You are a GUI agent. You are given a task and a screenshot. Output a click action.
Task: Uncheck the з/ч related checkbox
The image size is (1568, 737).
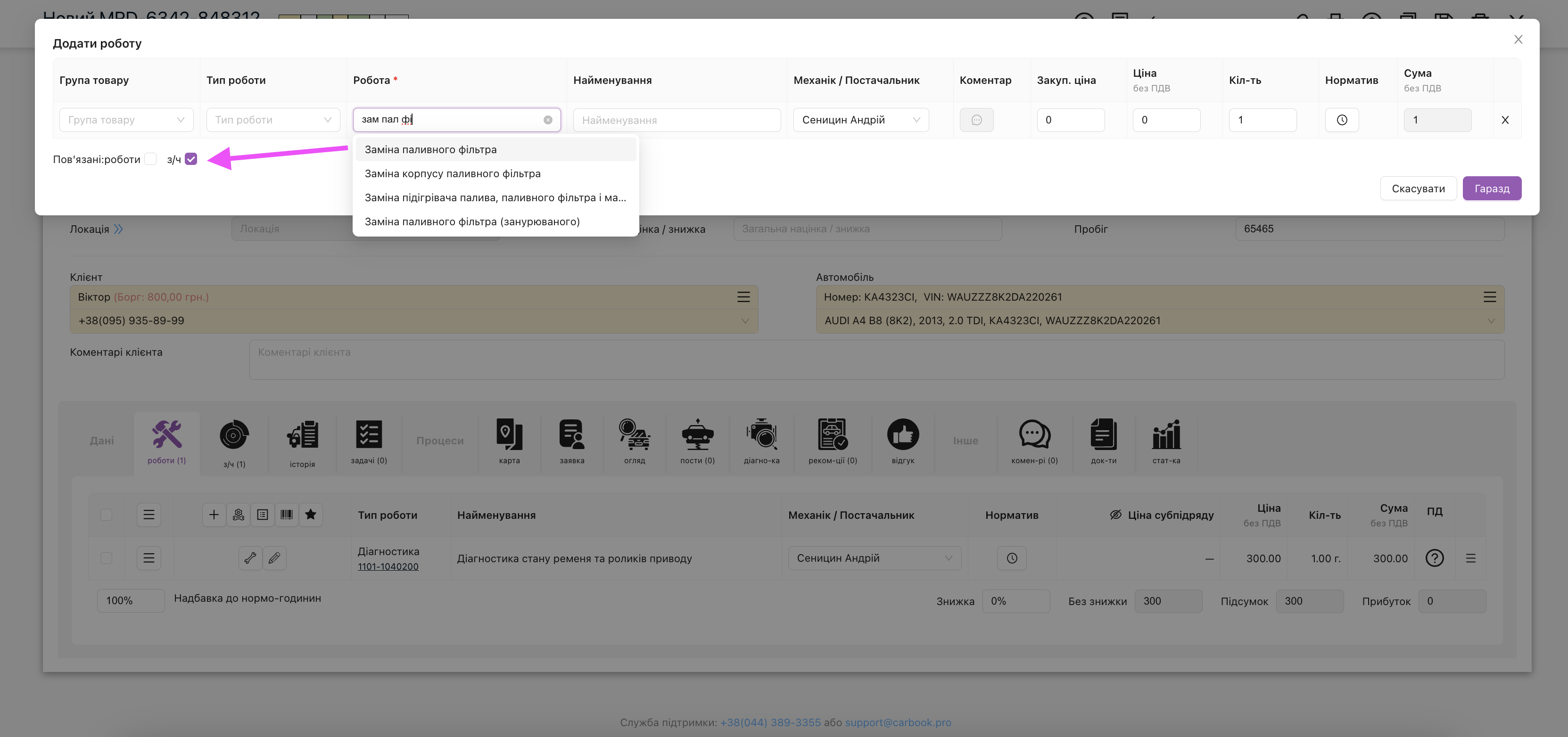point(191,159)
